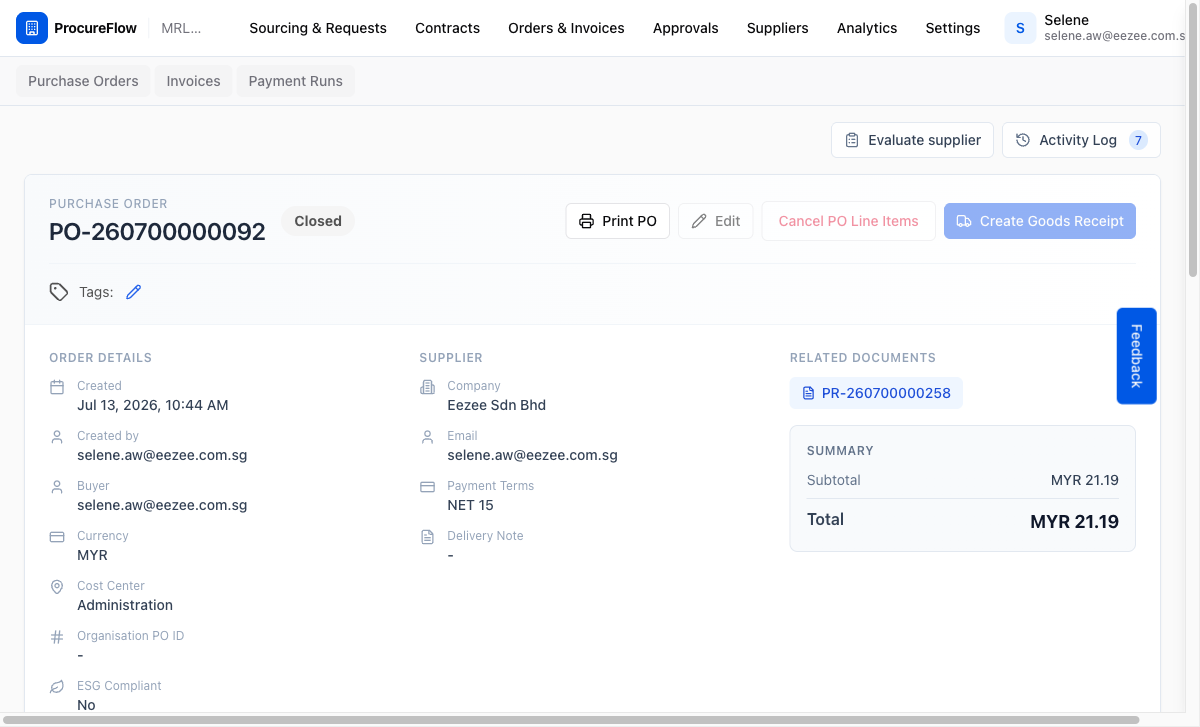Switch to the Payment Runs tab
This screenshot has width=1200, height=727.
295,81
